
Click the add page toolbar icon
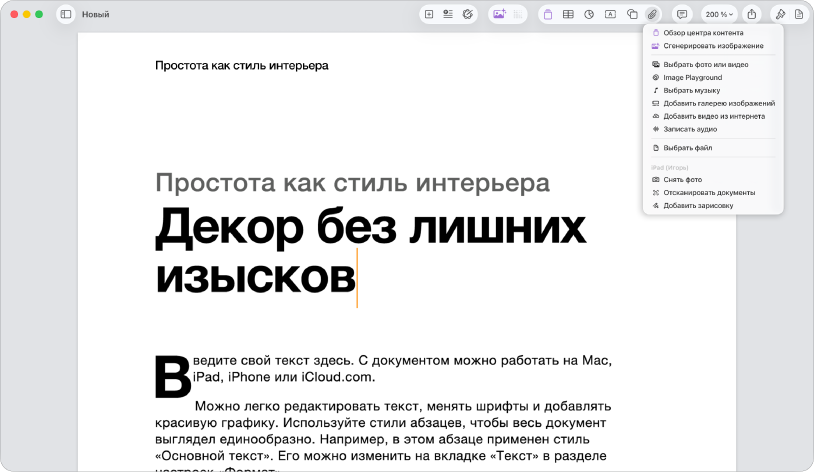(429, 15)
